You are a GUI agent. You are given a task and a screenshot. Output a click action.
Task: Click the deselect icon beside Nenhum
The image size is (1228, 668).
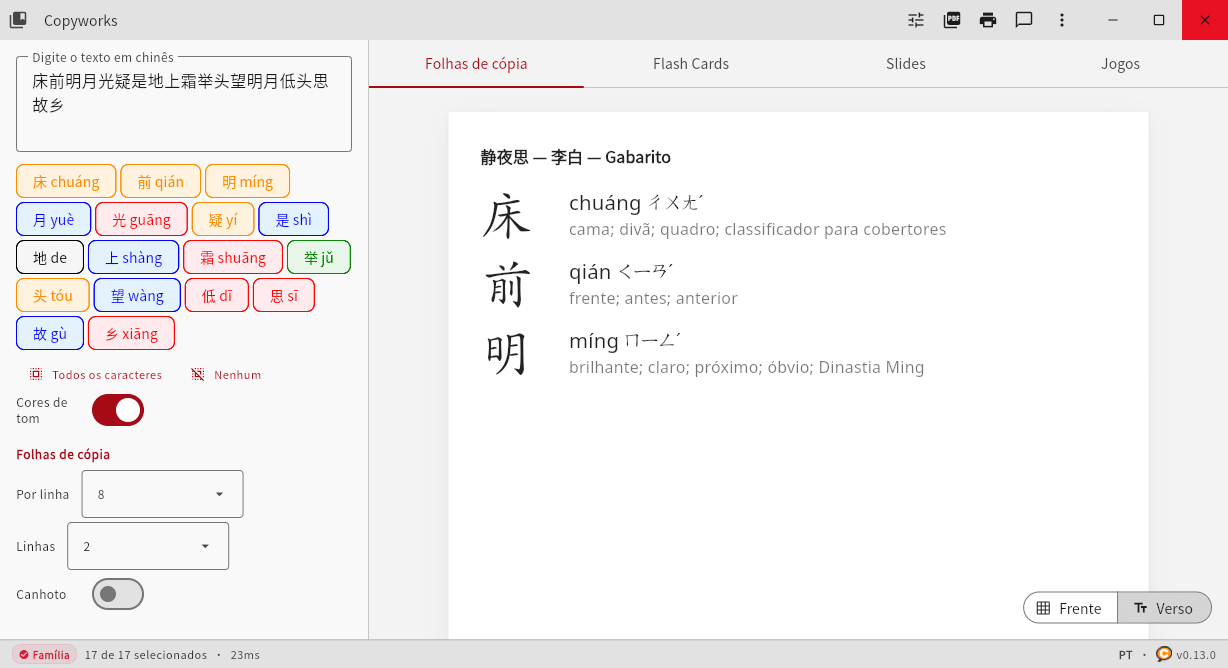[198, 374]
